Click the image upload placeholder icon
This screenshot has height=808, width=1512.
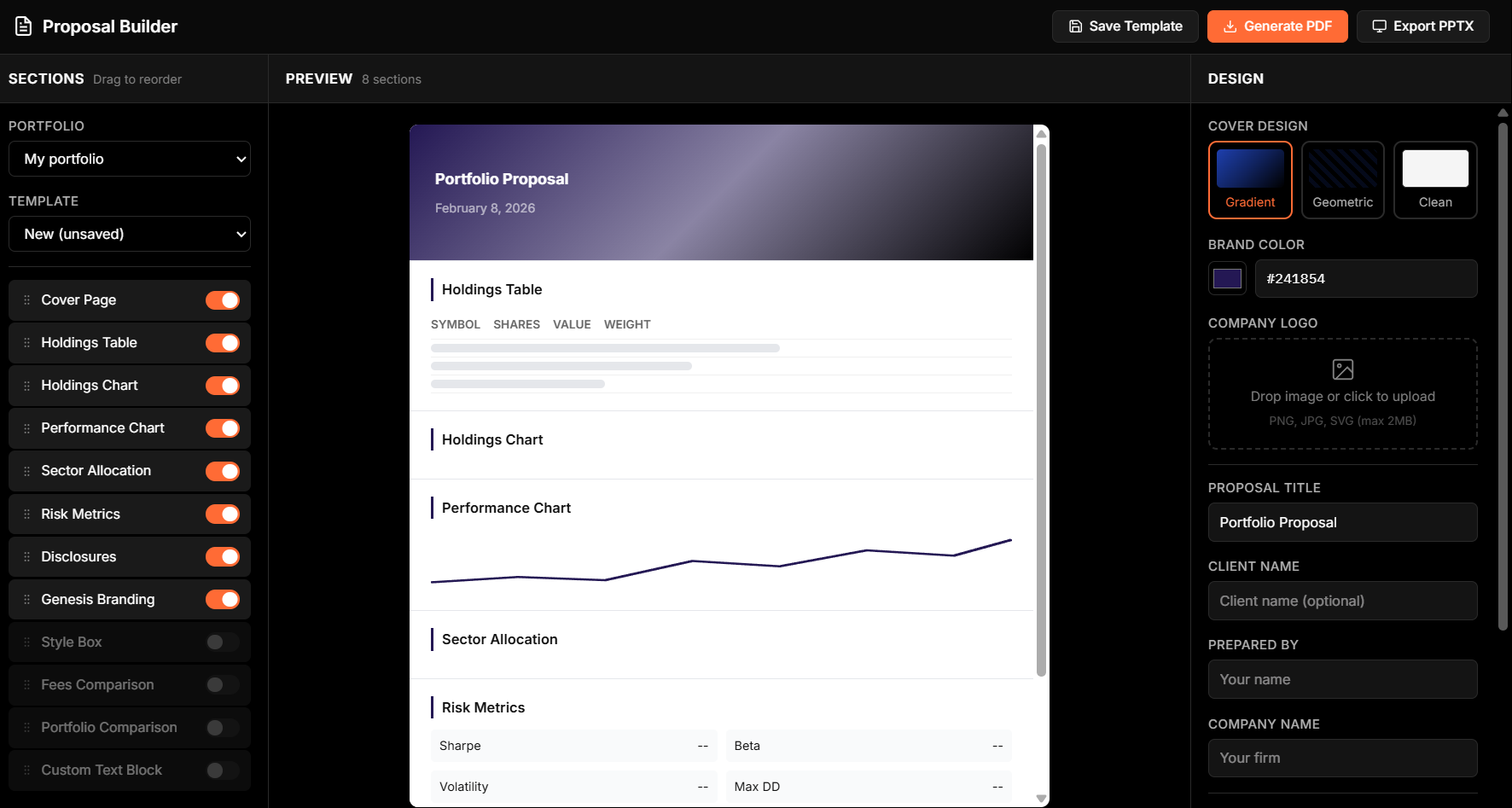pyautogui.click(x=1342, y=369)
